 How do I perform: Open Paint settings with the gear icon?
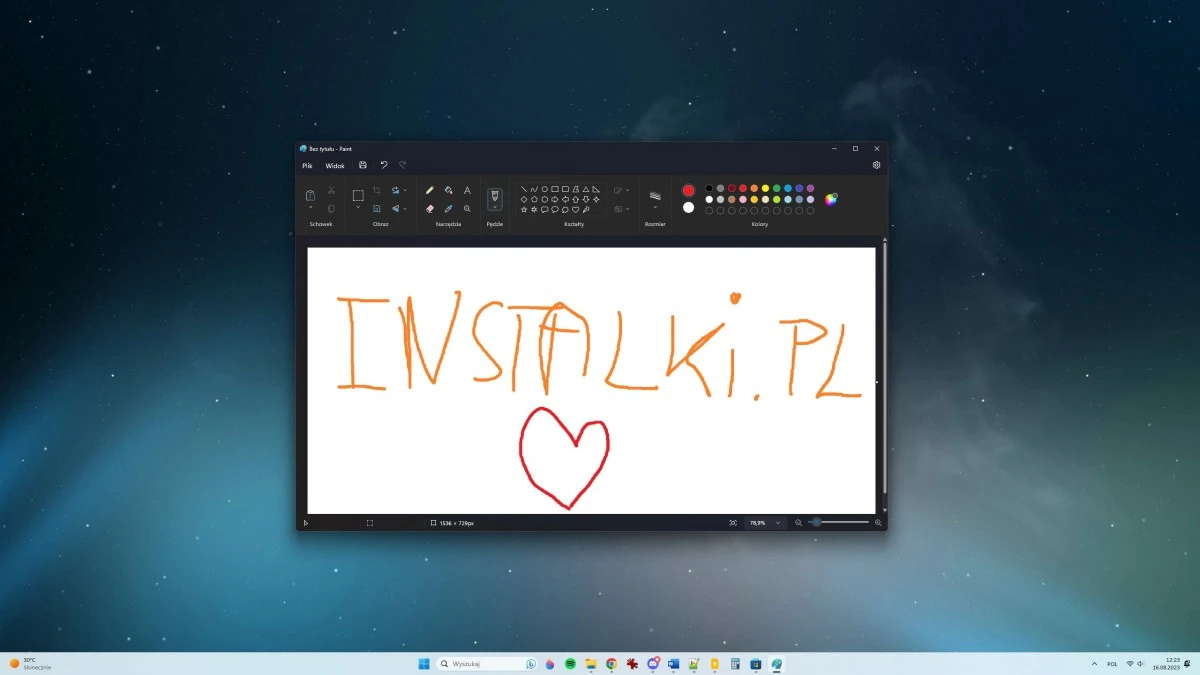pyautogui.click(x=876, y=165)
